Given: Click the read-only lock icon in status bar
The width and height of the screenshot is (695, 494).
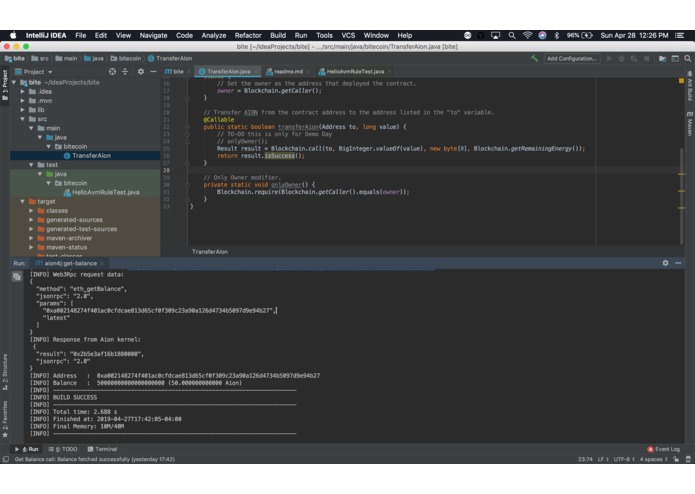Looking at the screenshot, I should click(676, 459).
